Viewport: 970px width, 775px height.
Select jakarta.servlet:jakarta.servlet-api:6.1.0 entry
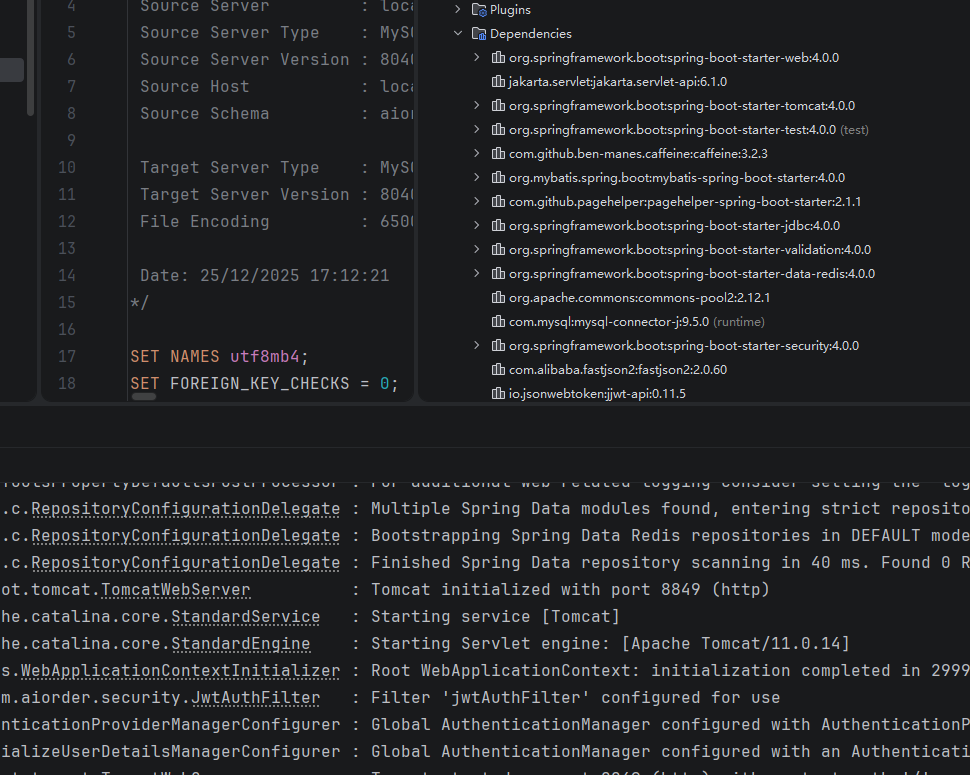coord(617,82)
